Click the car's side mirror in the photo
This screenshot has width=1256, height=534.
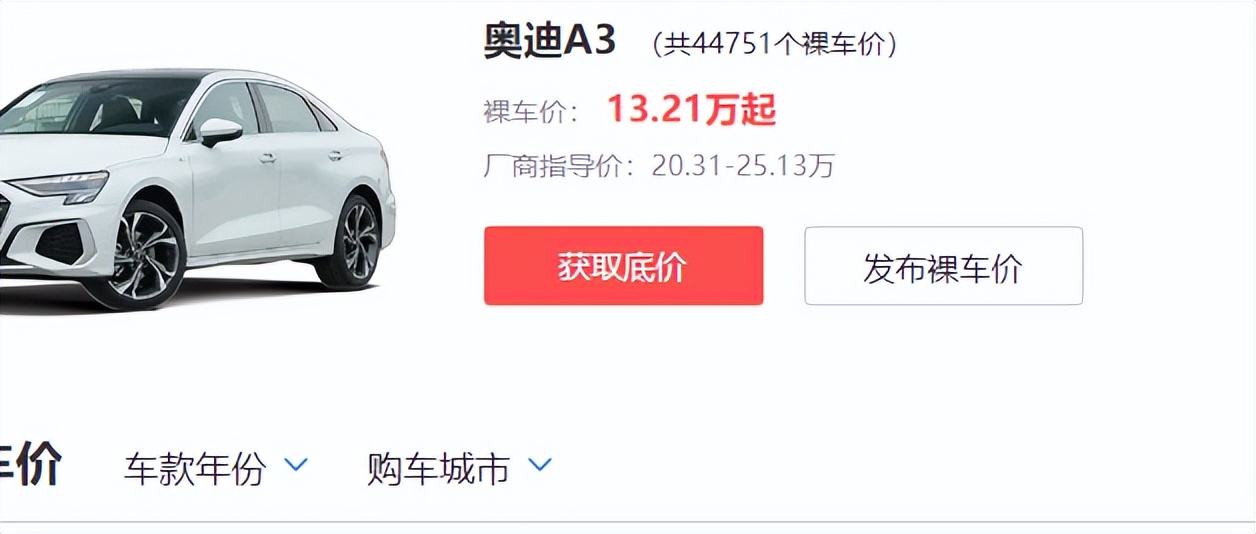click(219, 131)
